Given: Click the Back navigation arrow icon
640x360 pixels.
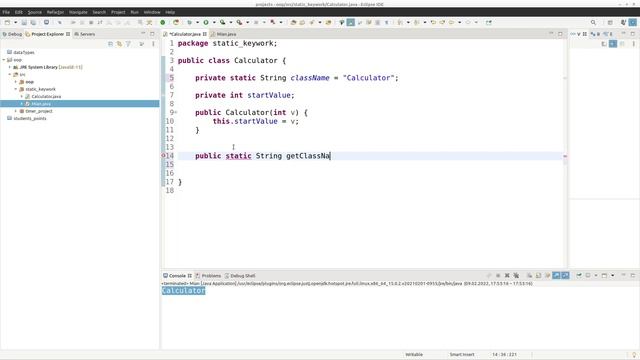Looking at the screenshot, I should 452,22.
